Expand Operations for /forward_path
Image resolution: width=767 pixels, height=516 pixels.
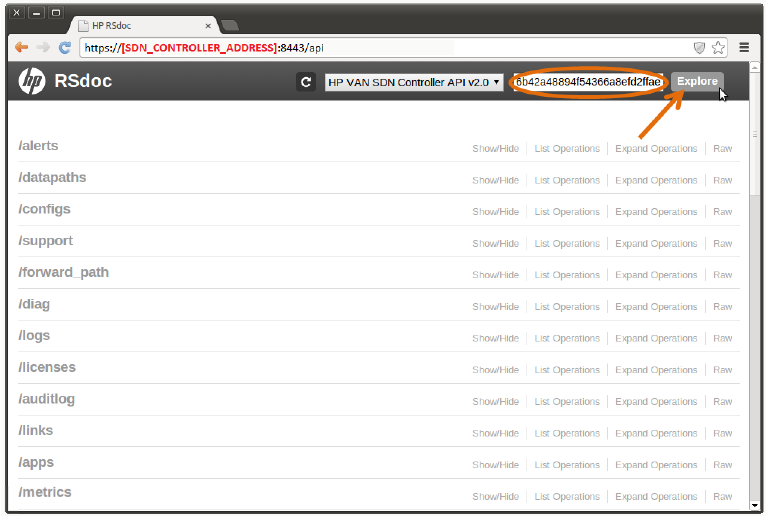click(x=656, y=275)
